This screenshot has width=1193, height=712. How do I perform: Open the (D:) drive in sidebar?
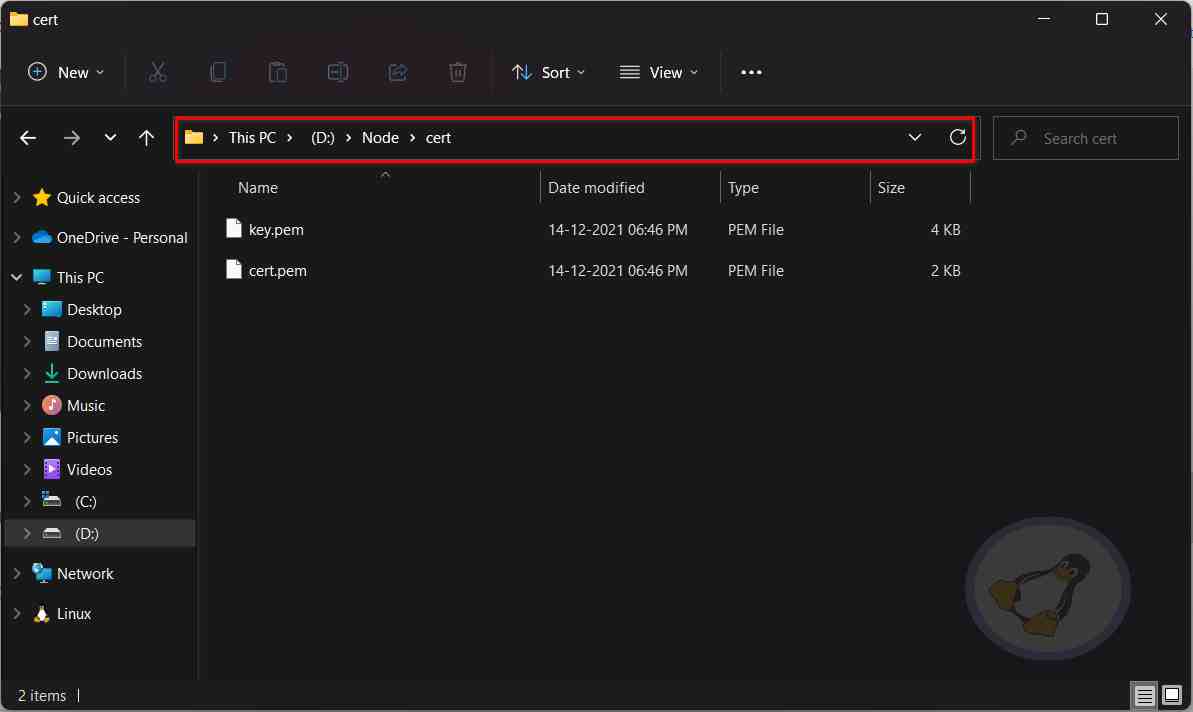(x=87, y=533)
